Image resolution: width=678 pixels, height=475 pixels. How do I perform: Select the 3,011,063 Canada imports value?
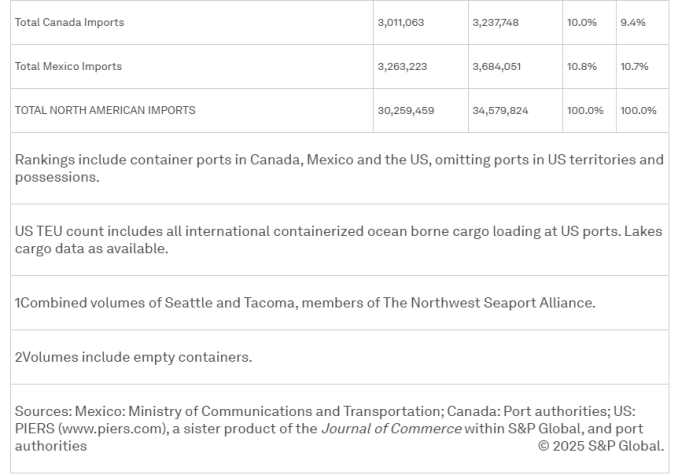pos(401,22)
